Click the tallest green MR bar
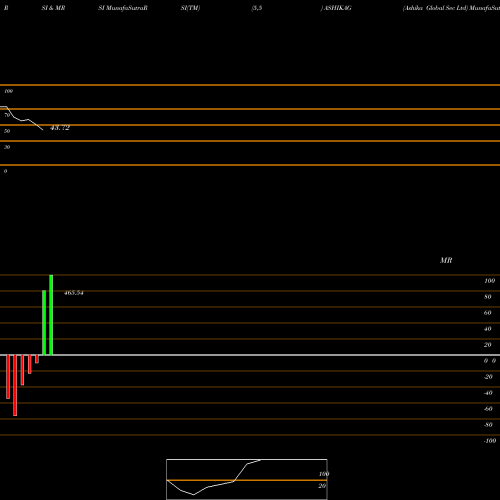 (x=51, y=315)
